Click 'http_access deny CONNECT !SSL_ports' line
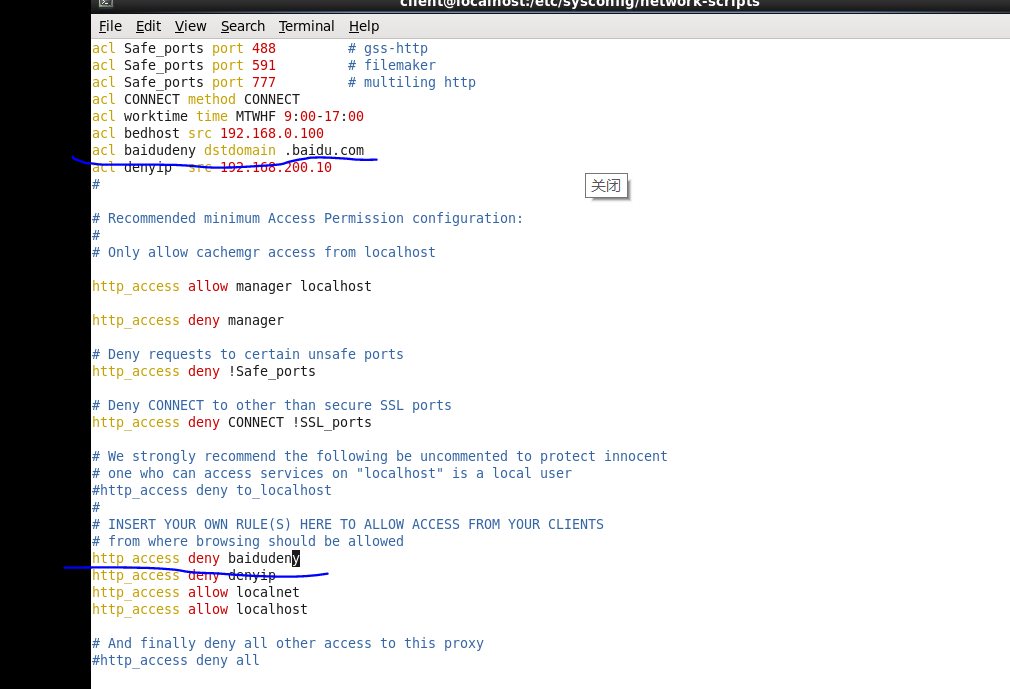 (x=232, y=422)
